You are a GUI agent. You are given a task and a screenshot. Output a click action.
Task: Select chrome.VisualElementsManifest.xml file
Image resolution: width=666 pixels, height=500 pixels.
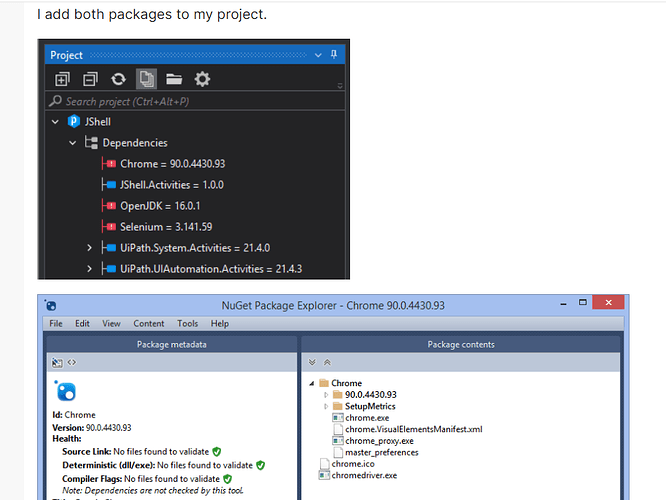(x=414, y=429)
